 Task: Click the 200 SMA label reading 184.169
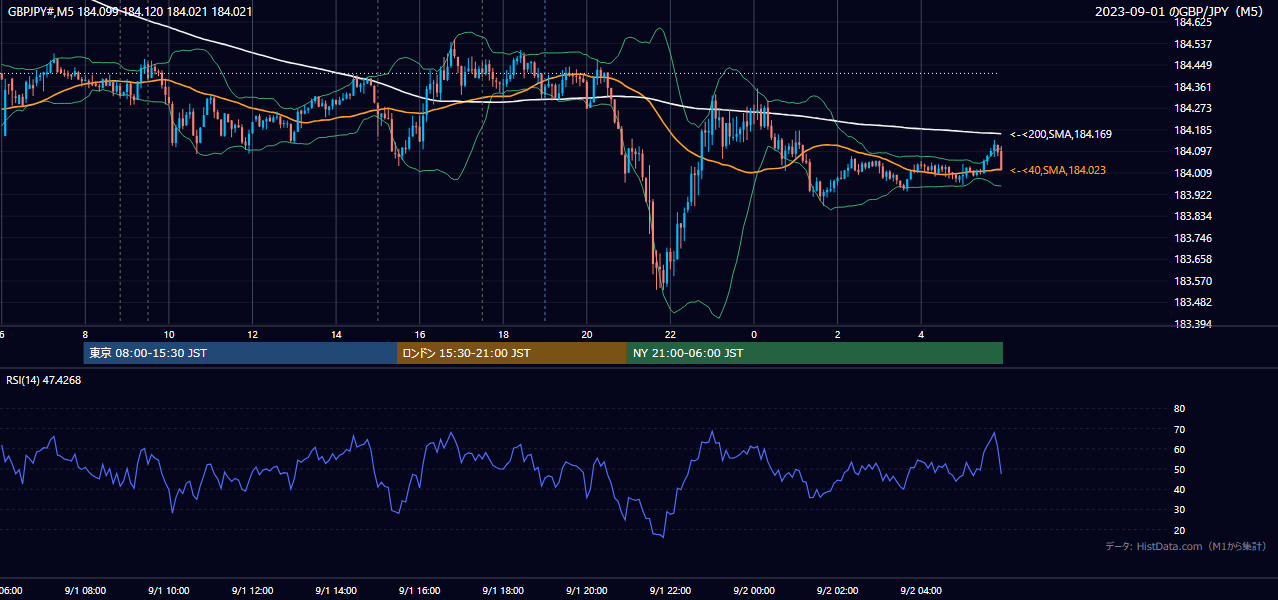pos(1061,134)
